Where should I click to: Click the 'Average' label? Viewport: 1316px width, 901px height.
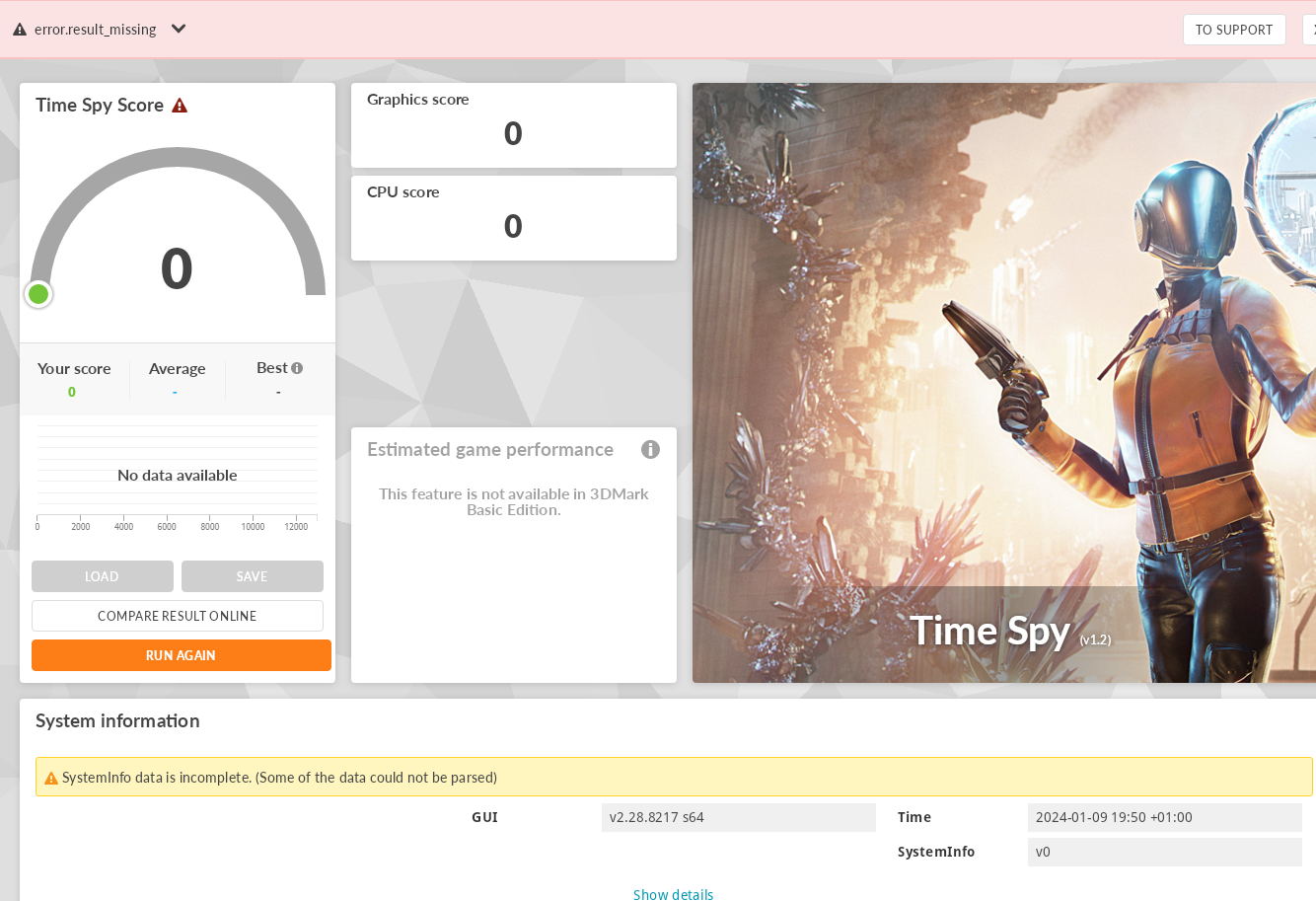pos(178,369)
